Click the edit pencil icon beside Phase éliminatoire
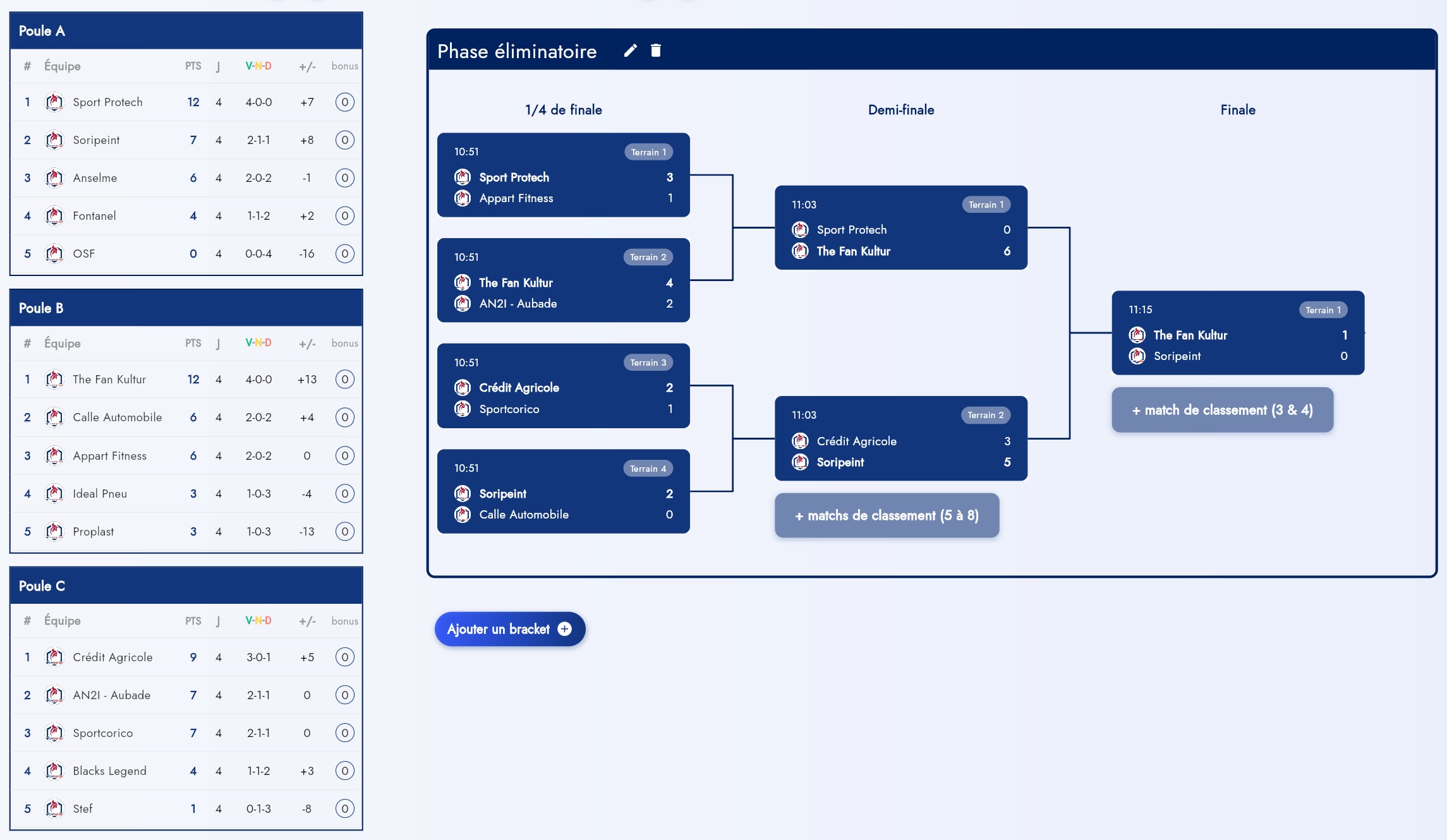This screenshot has height=840, width=1447. (630, 51)
